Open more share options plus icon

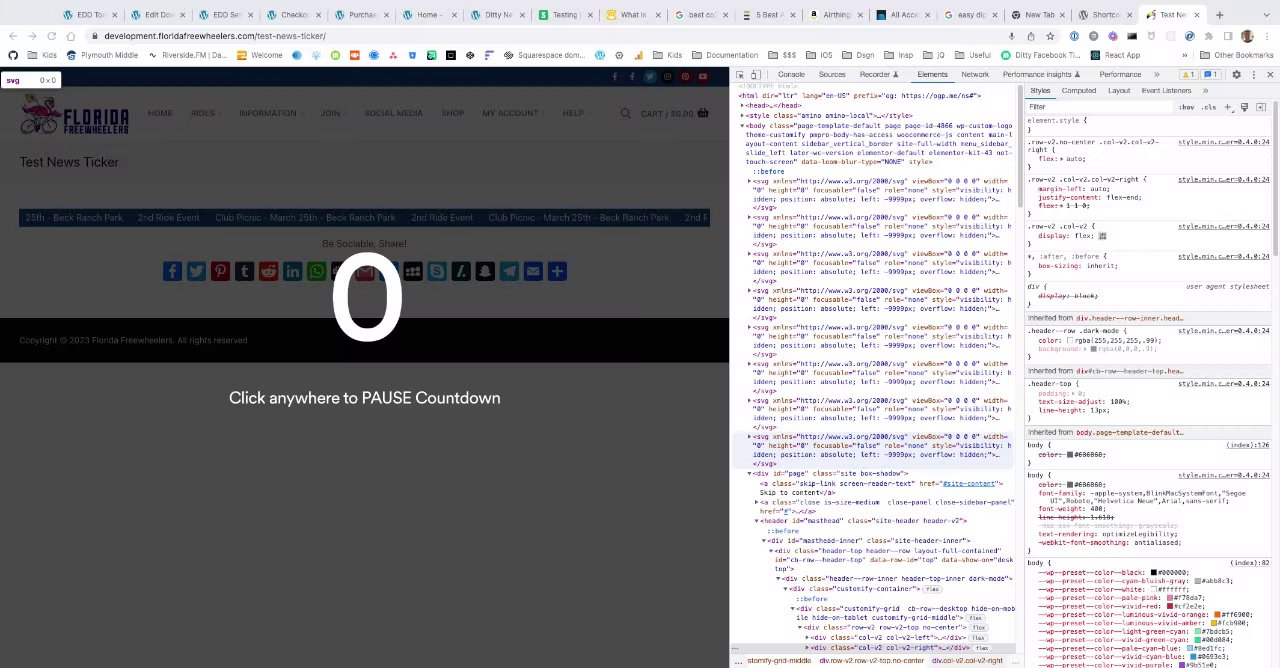tap(557, 271)
